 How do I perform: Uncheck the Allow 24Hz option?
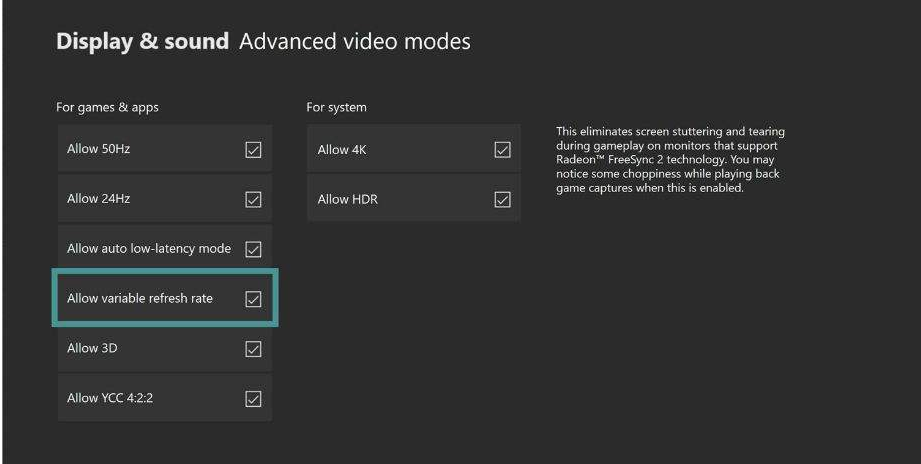click(x=253, y=200)
